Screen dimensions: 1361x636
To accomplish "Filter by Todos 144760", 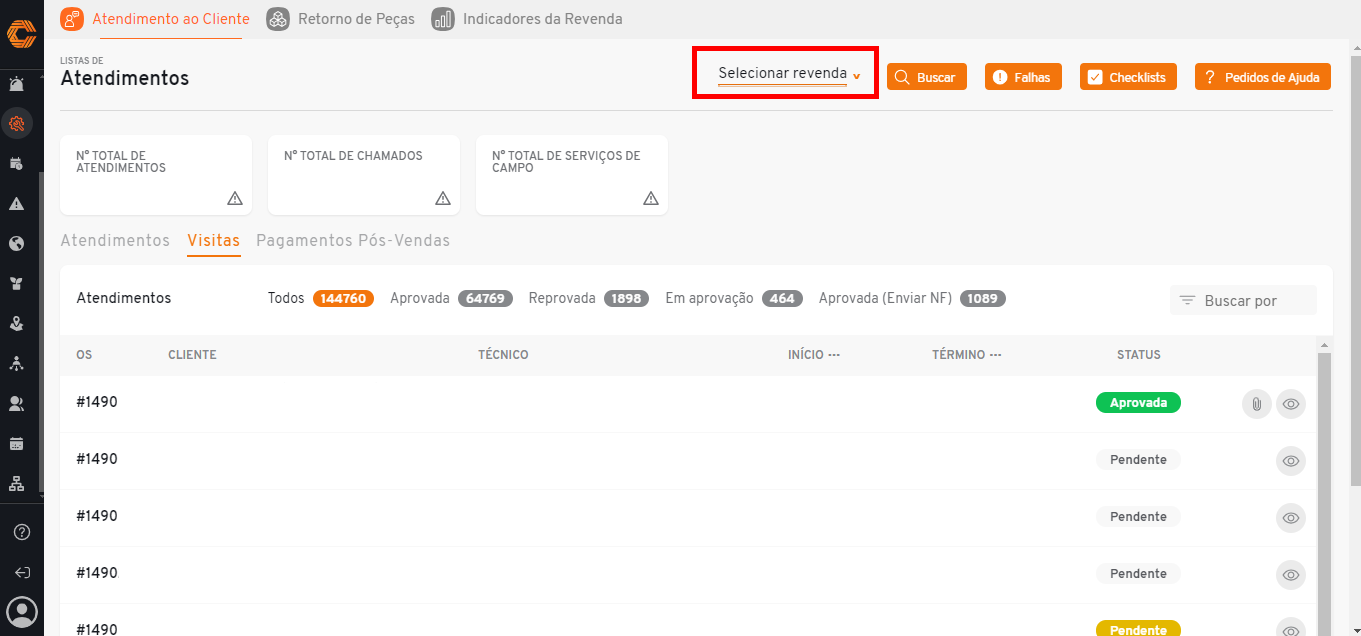I will (320, 298).
